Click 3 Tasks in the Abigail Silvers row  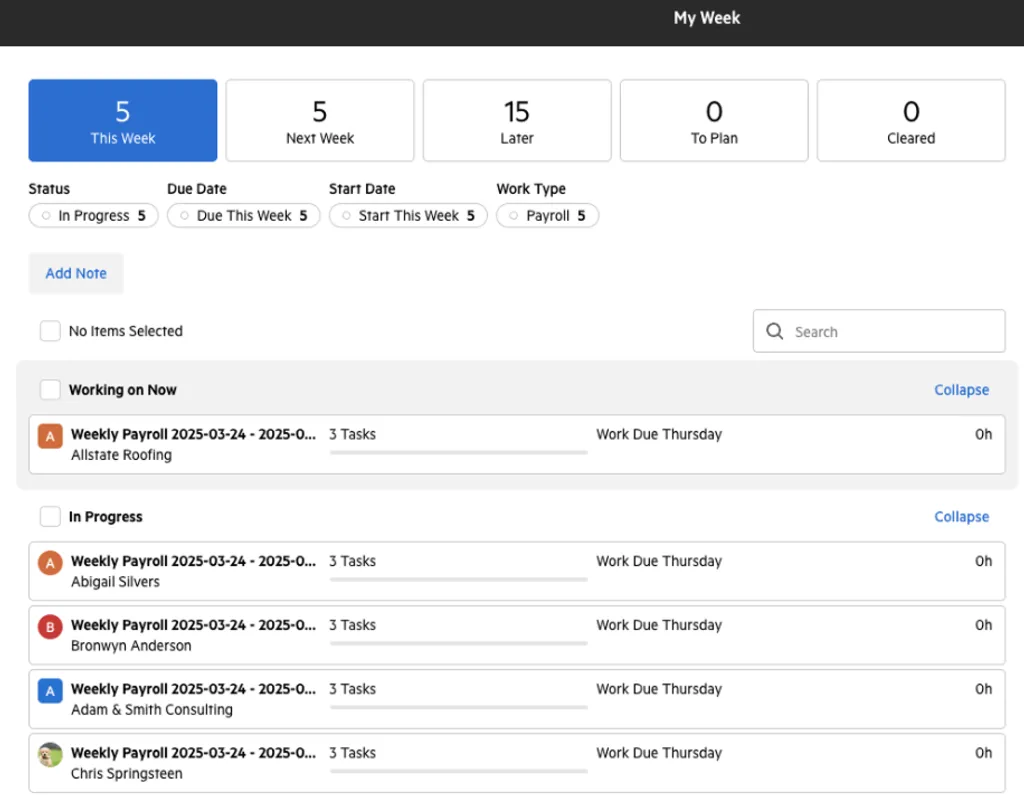click(x=353, y=561)
